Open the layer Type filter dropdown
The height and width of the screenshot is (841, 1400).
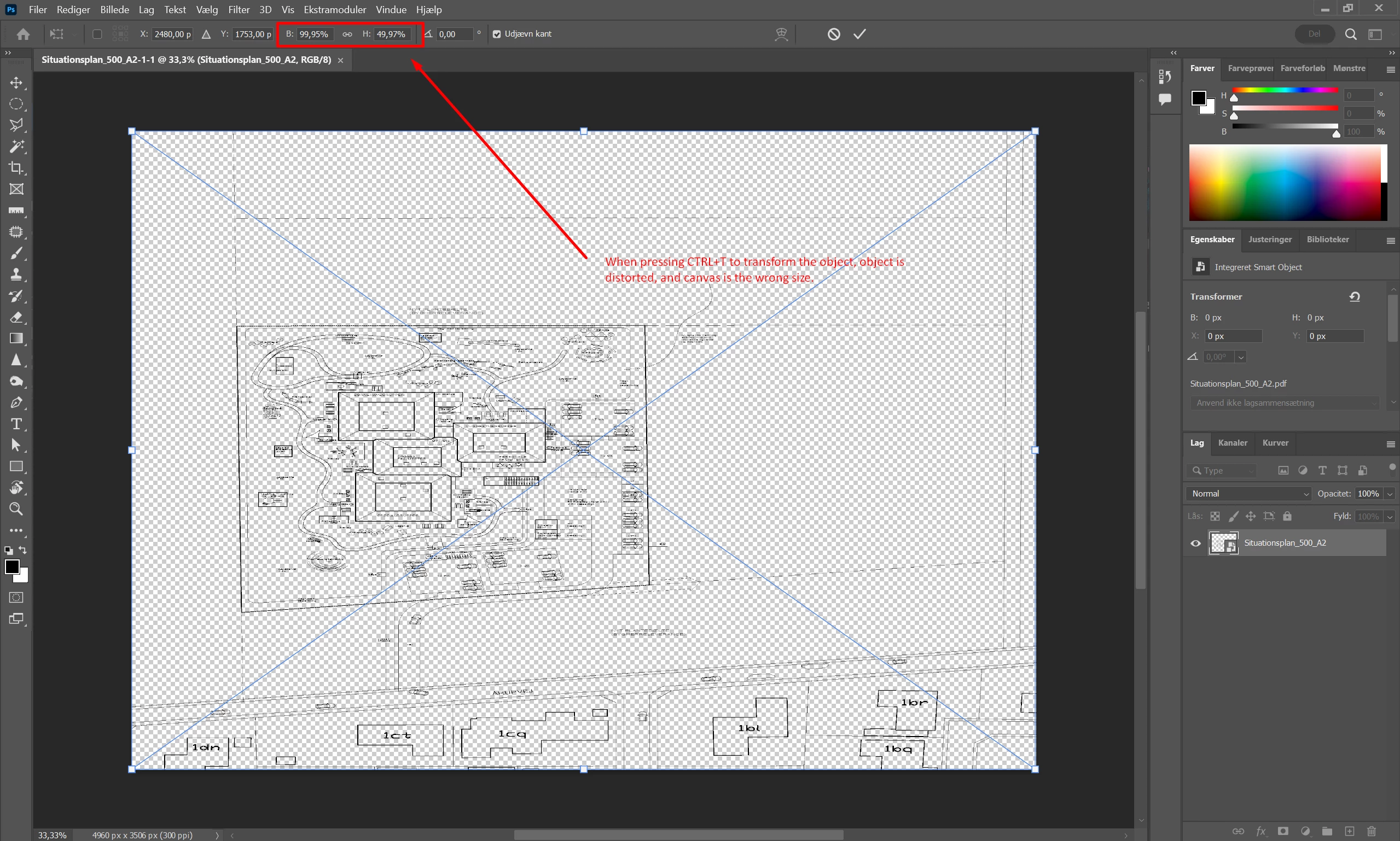[1223, 470]
